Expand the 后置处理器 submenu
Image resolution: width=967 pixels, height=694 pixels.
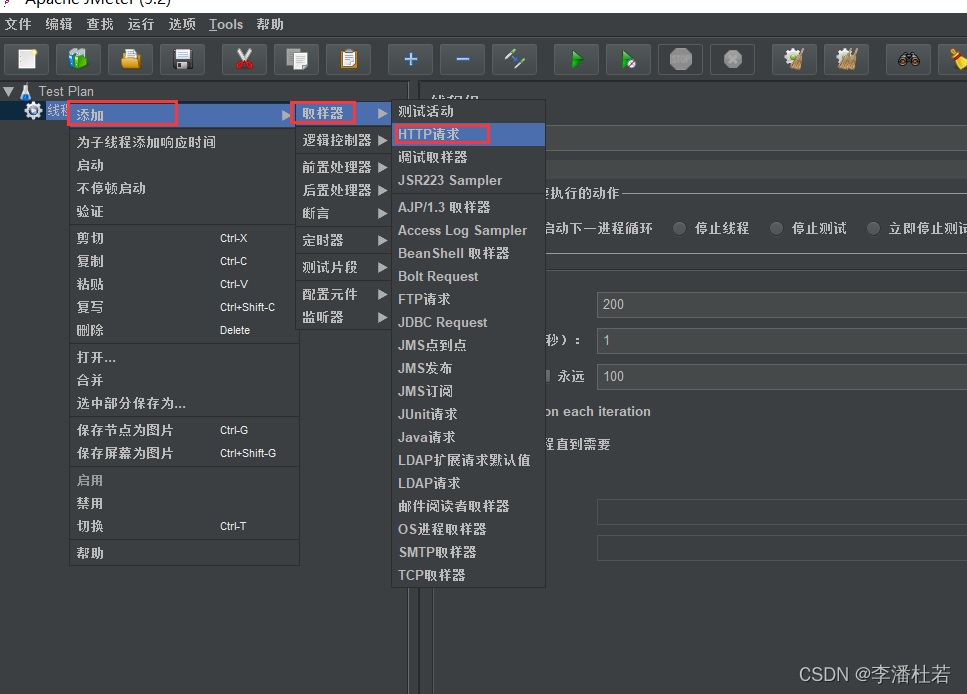click(x=343, y=190)
